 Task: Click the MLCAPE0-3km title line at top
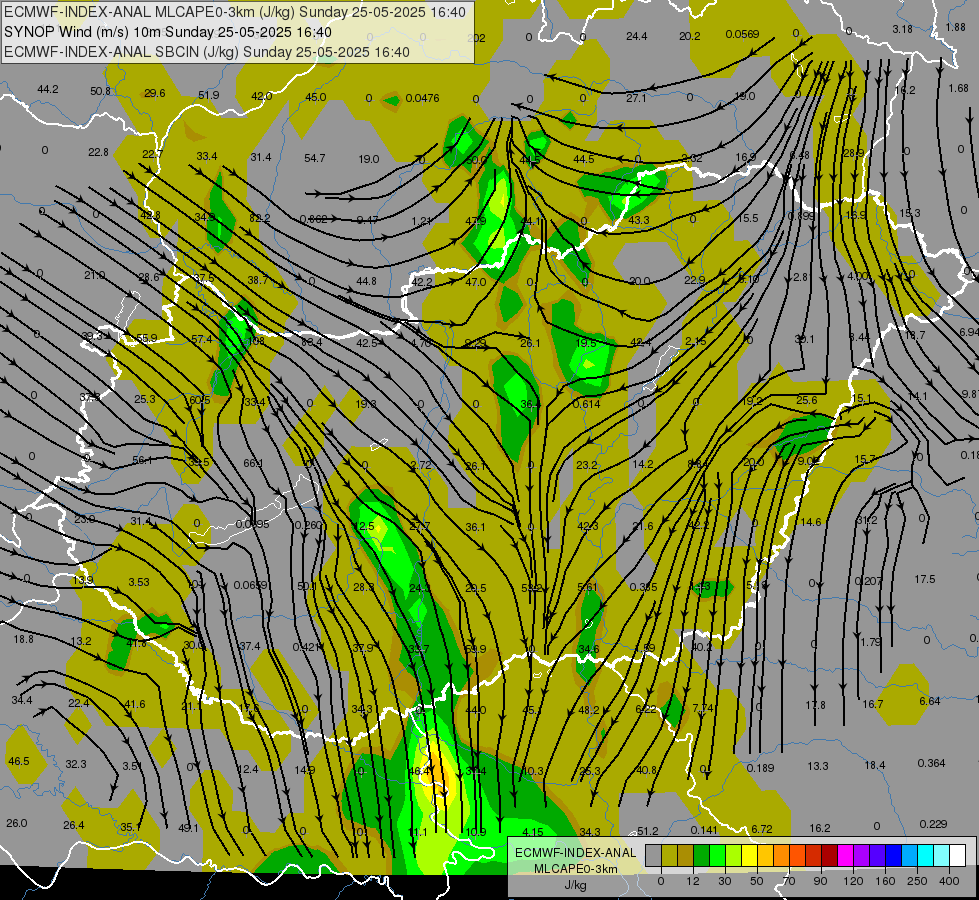click(235, 12)
